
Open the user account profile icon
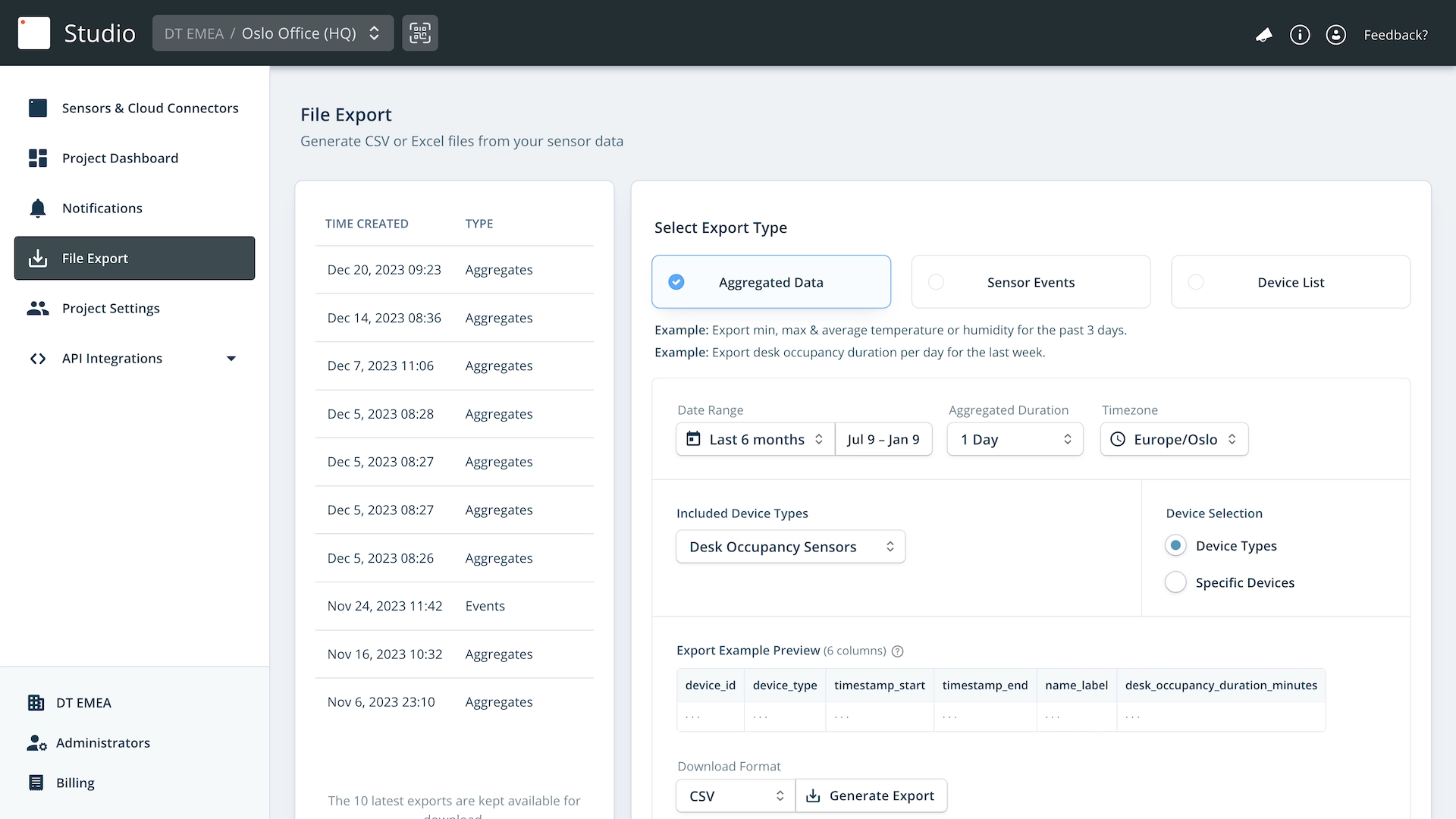(x=1335, y=35)
